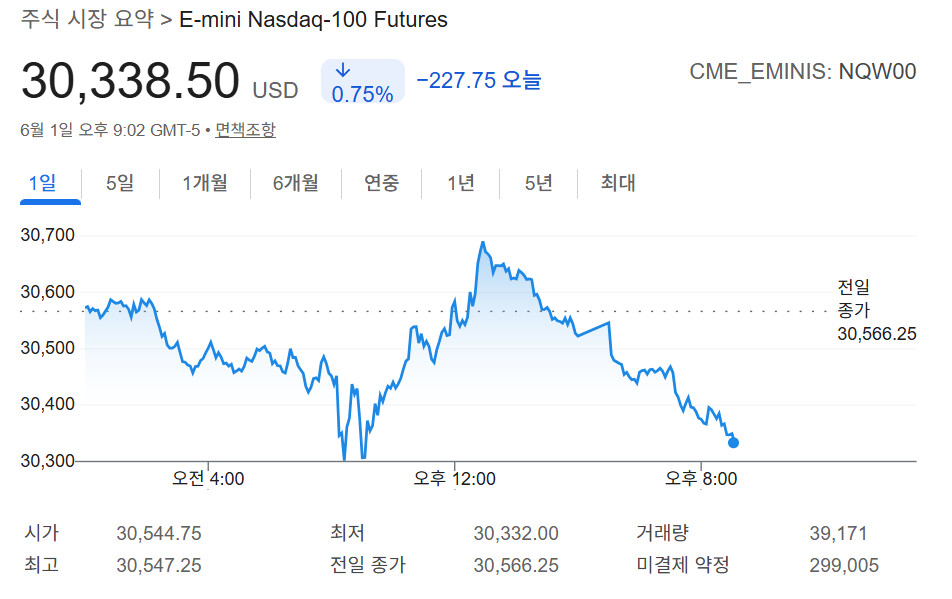
Task: Click the 거래량 value 39,171
Action: (x=838, y=533)
